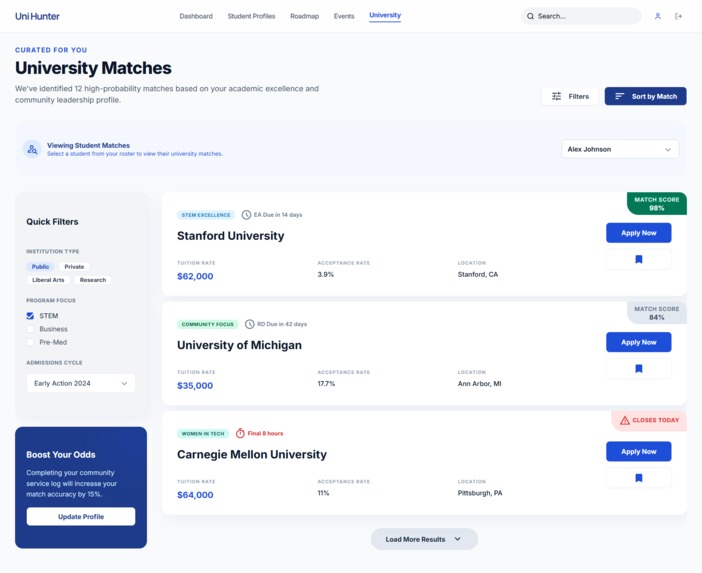Click clock icon next to RD Due in 42 days
This screenshot has width=702, height=573.
point(249,324)
